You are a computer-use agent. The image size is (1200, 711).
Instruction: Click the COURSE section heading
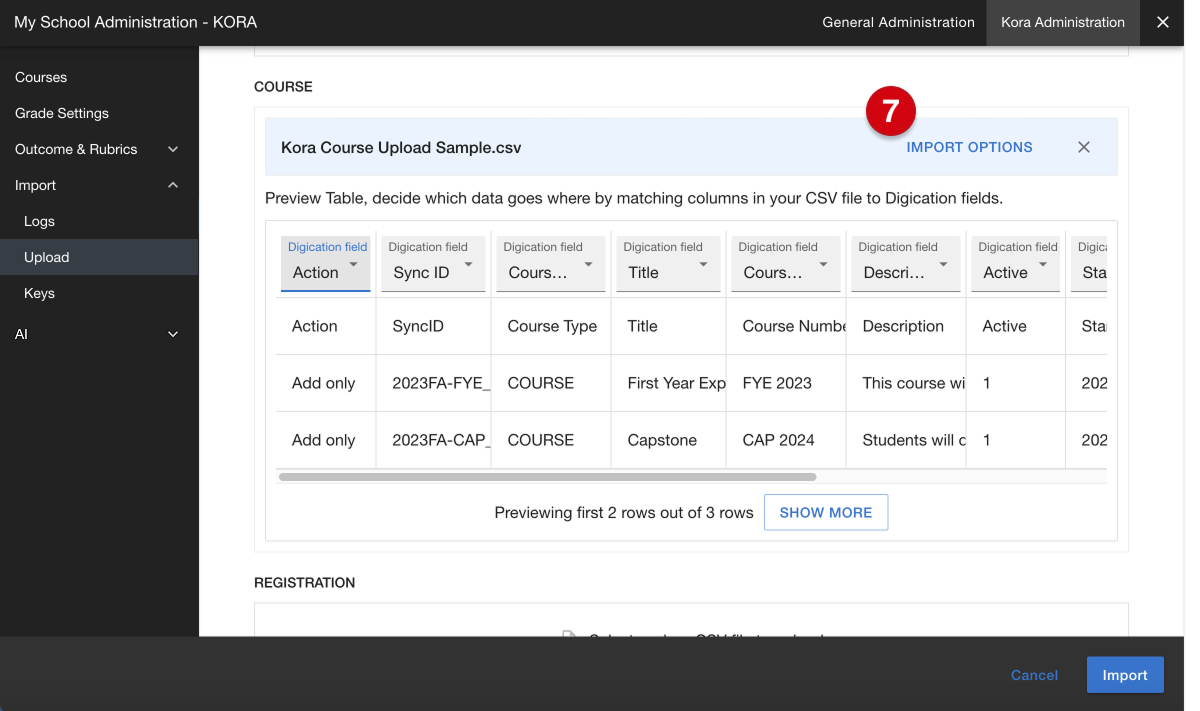pos(283,87)
